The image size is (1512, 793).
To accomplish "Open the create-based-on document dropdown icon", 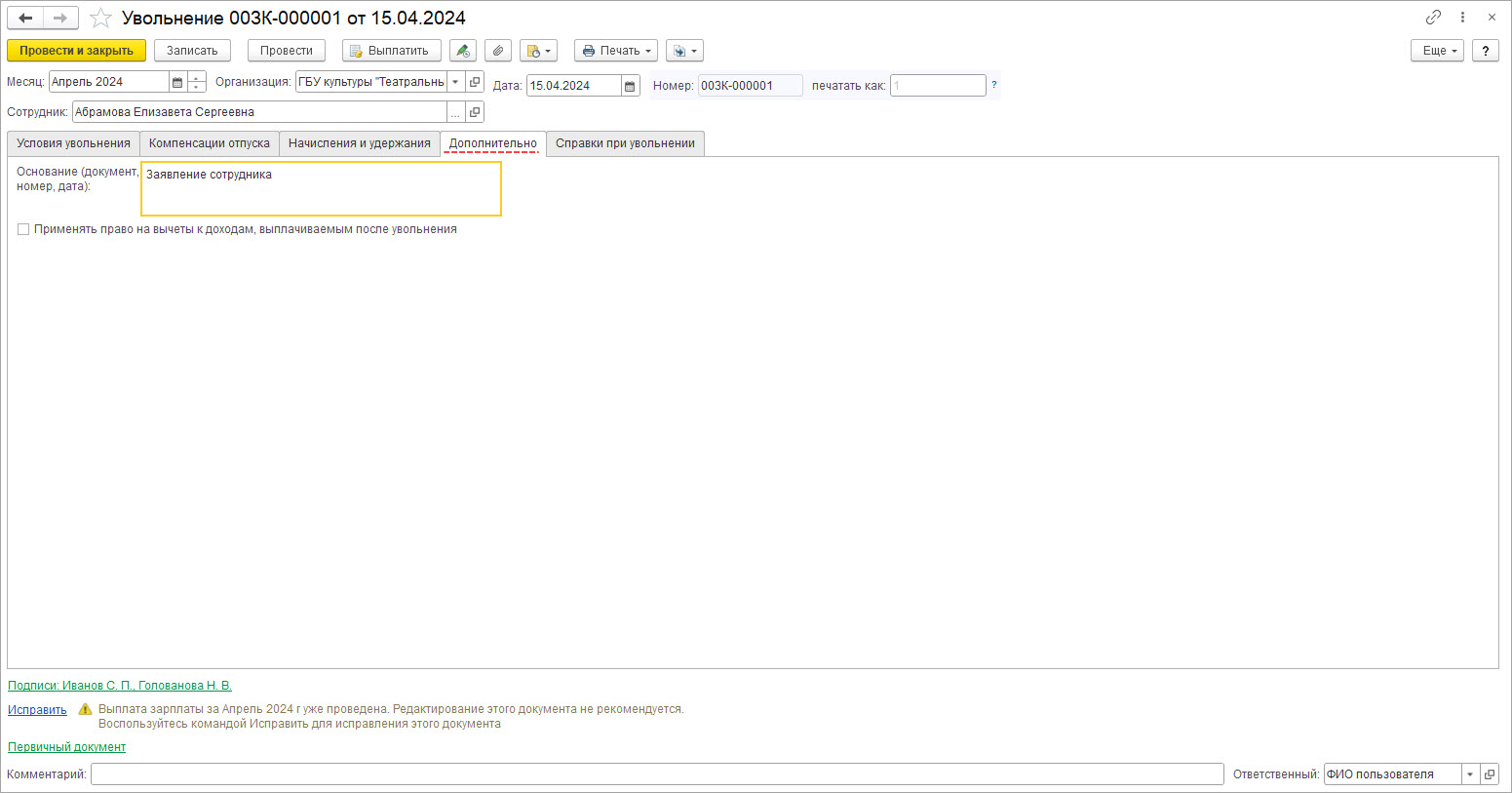I will pyautogui.click(x=538, y=51).
